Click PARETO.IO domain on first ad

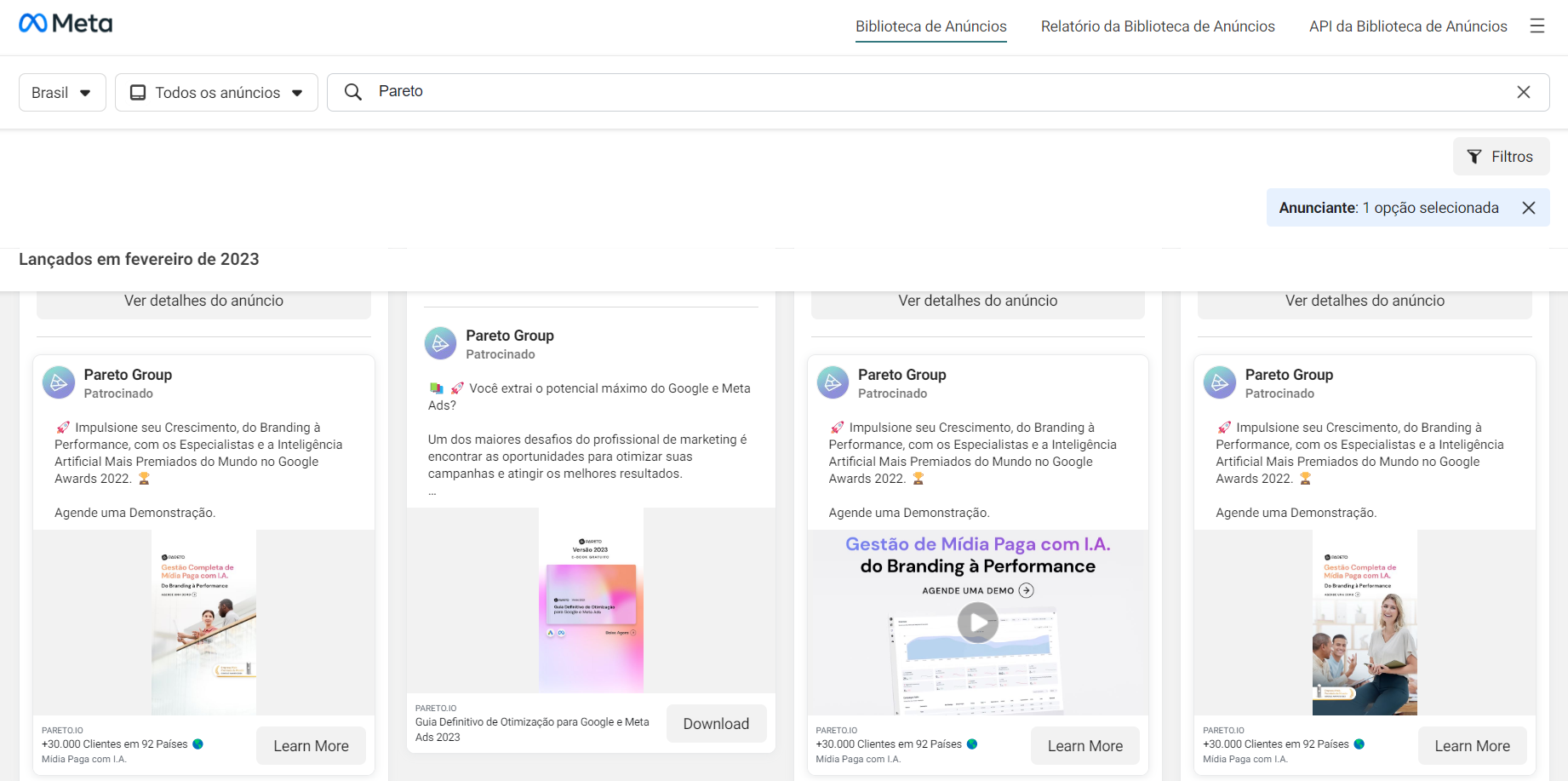pos(62,731)
